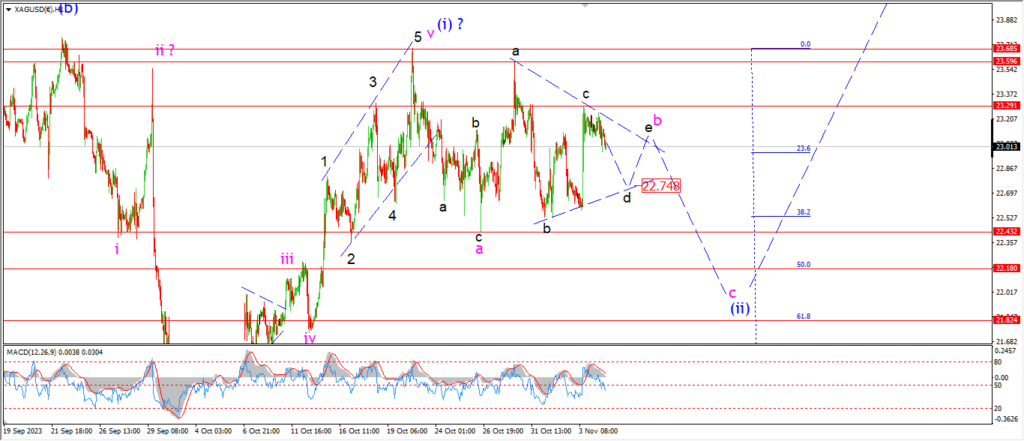Click the 23.6 Fibonacci level label
Image resolution: width=1024 pixels, height=441 pixels.
pos(804,148)
